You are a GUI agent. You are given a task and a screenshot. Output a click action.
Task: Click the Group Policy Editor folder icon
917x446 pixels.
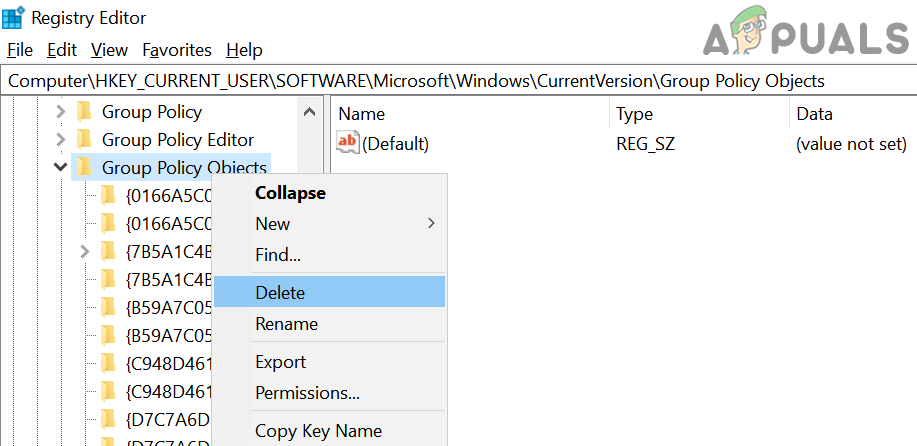[x=85, y=140]
